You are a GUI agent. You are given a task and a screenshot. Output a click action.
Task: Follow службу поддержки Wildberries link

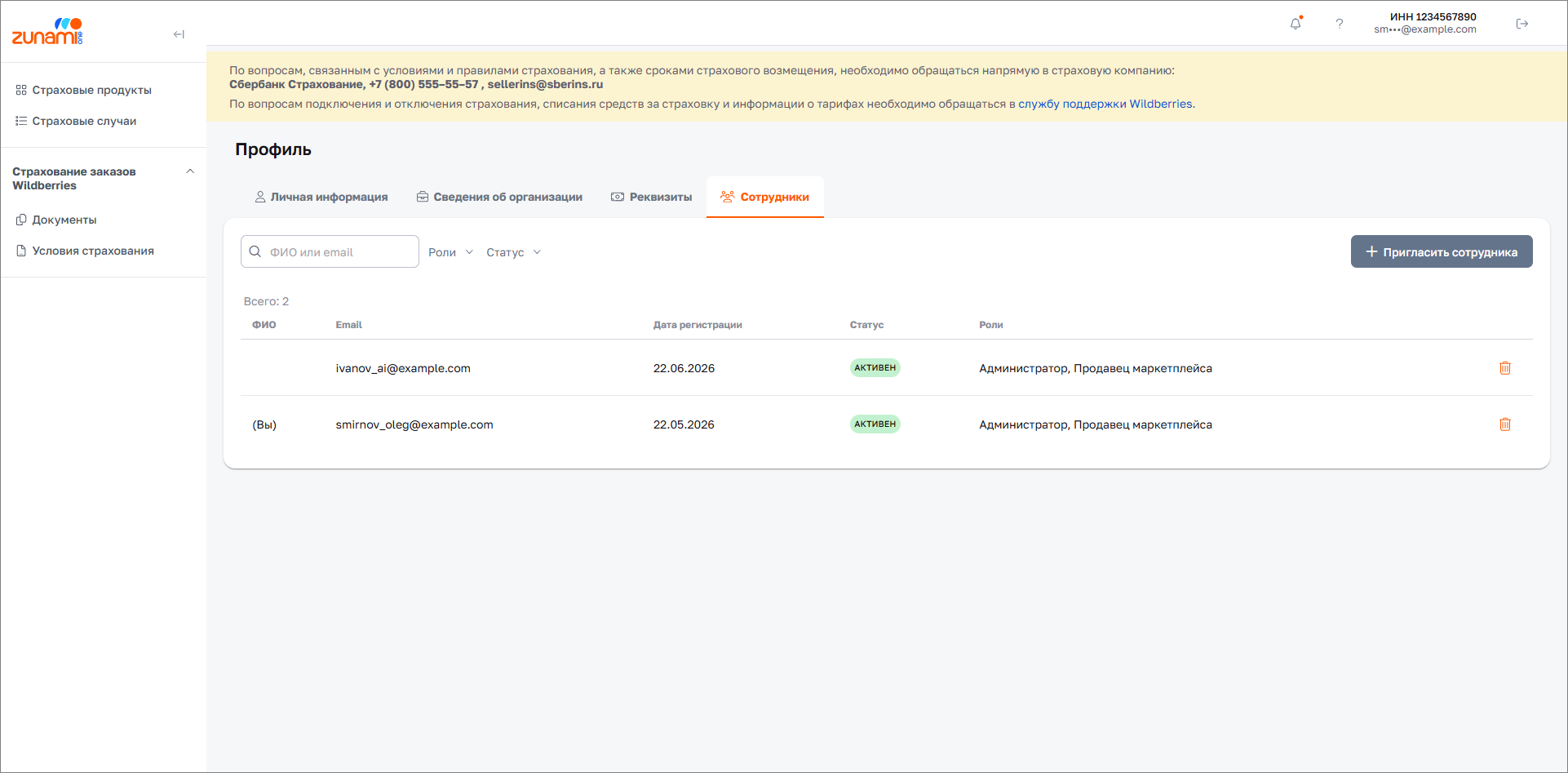[x=1106, y=104]
